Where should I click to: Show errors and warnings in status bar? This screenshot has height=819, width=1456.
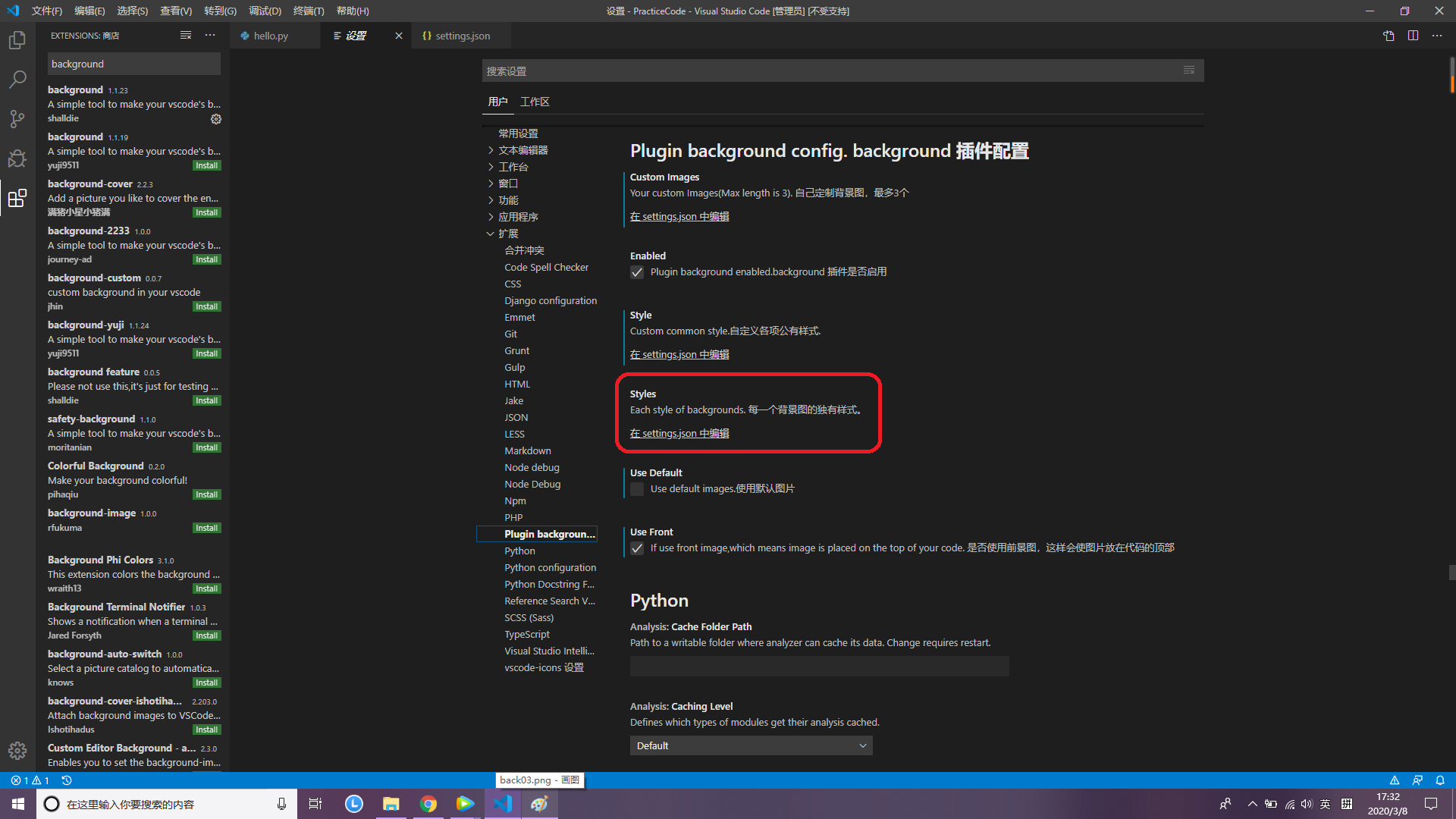(x=30, y=780)
